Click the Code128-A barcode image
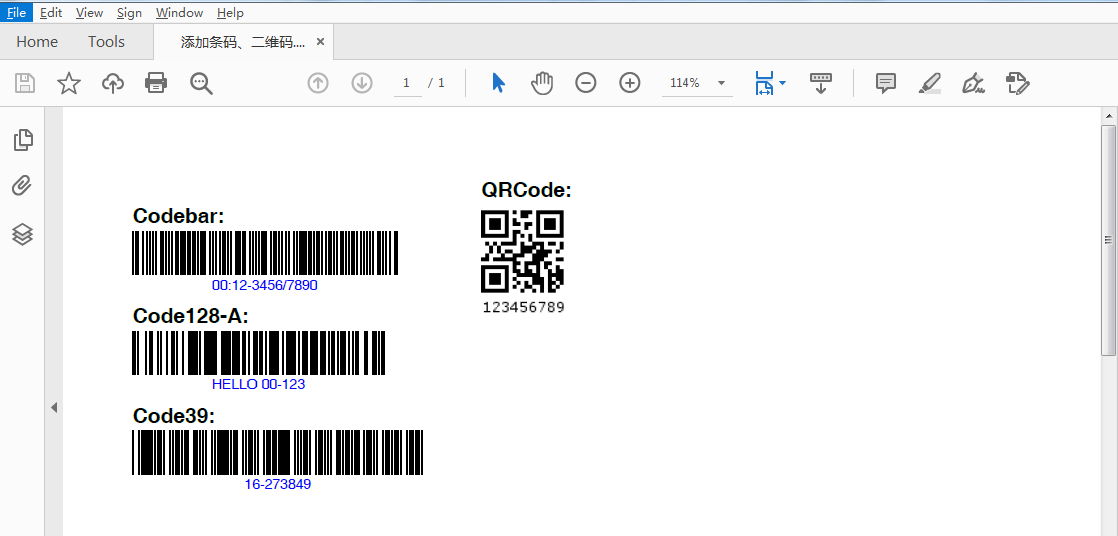Image resolution: width=1118 pixels, height=536 pixels. (259, 353)
